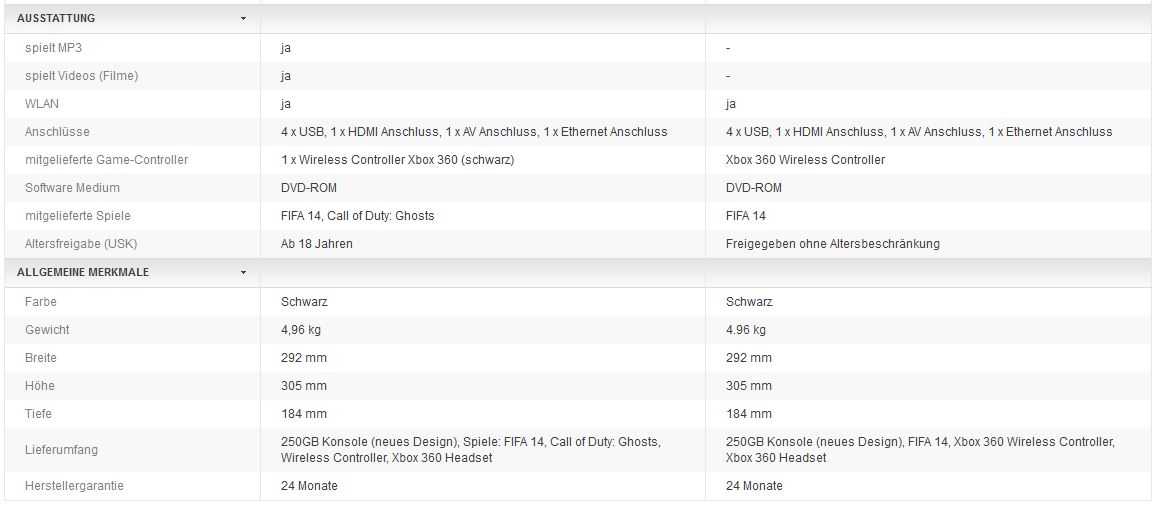
Task: Select the 'spielt Videos (Filme)' row label
Action: point(82,76)
